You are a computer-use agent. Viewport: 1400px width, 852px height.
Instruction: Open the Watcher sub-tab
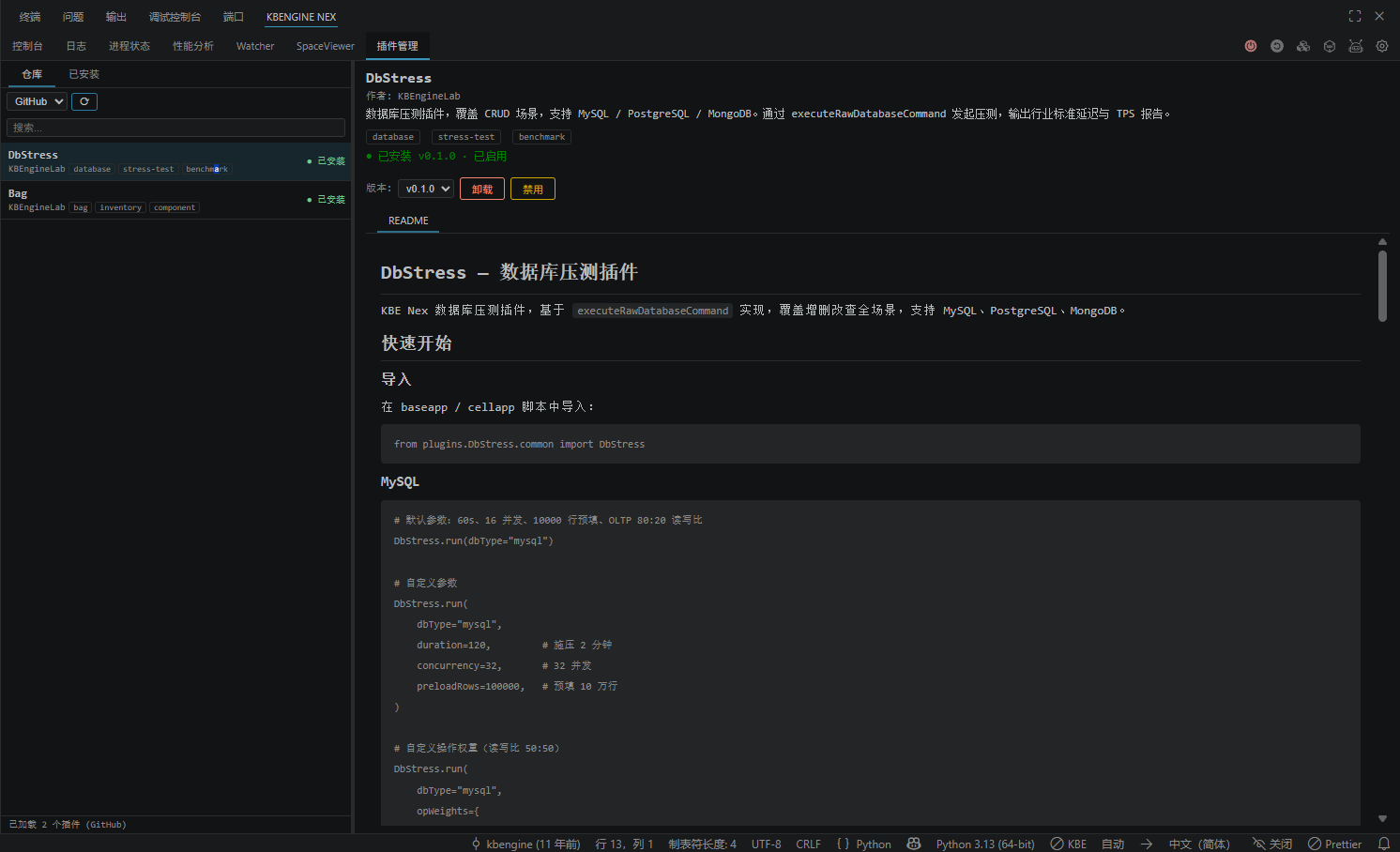pos(255,46)
